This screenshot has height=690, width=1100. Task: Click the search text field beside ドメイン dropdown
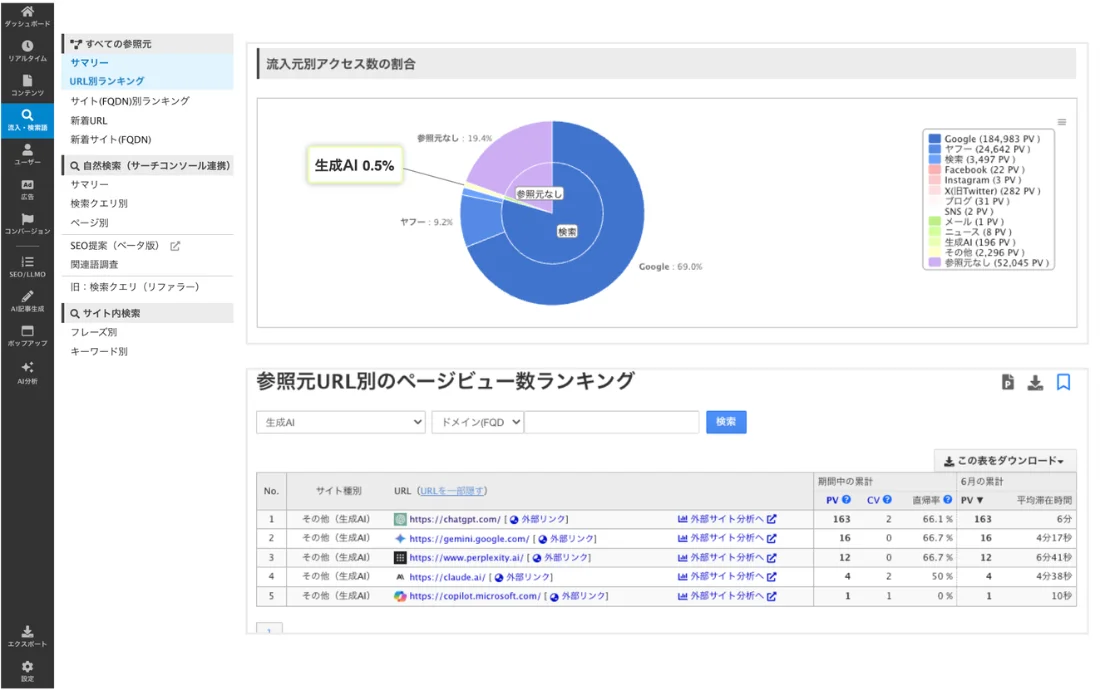click(x=611, y=422)
